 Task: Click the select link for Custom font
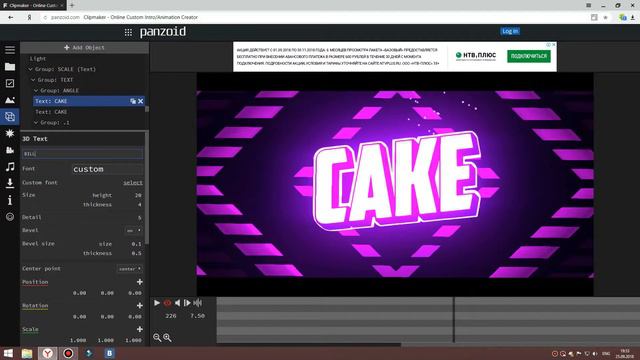133,183
